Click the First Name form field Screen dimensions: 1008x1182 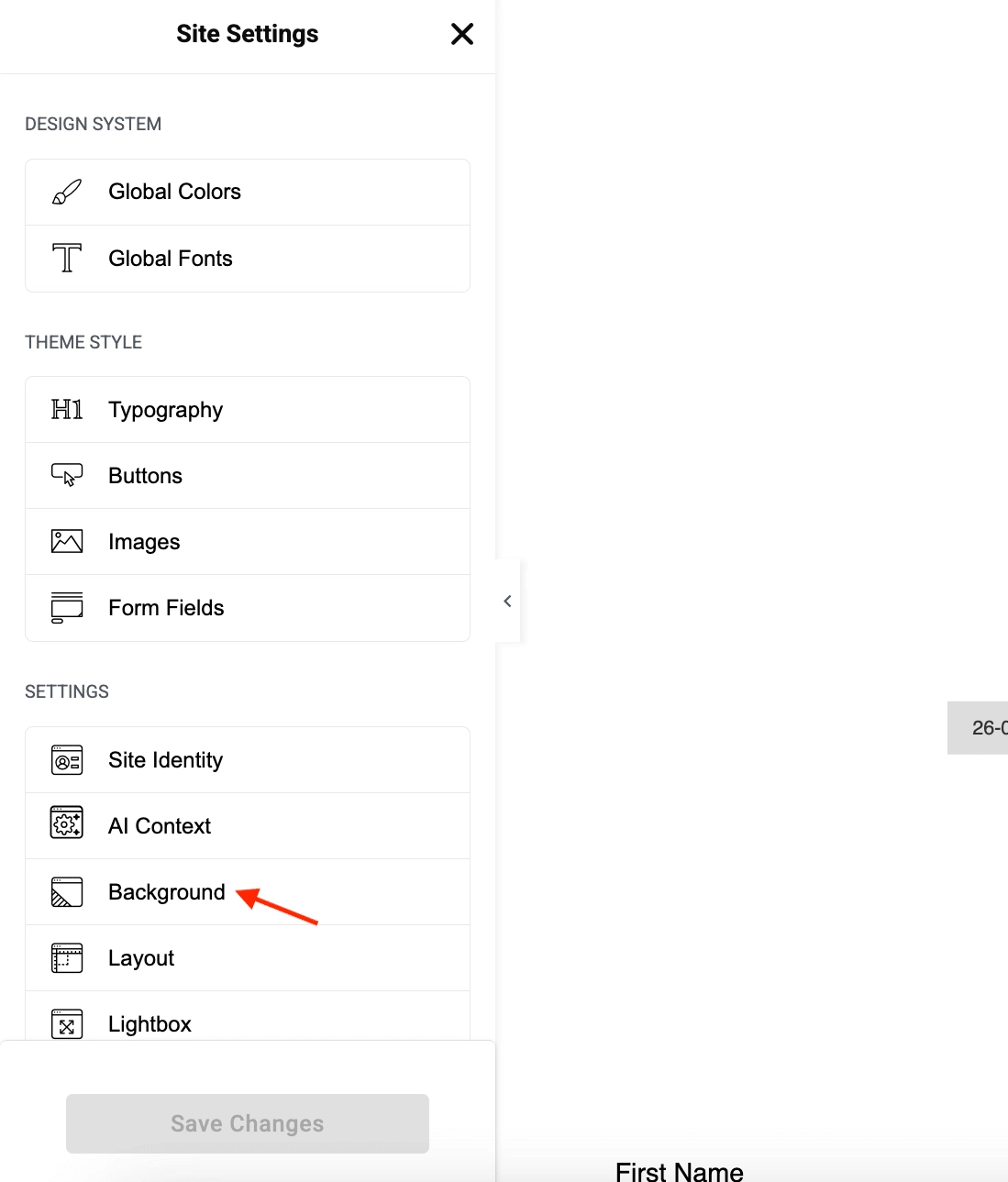point(680,1171)
